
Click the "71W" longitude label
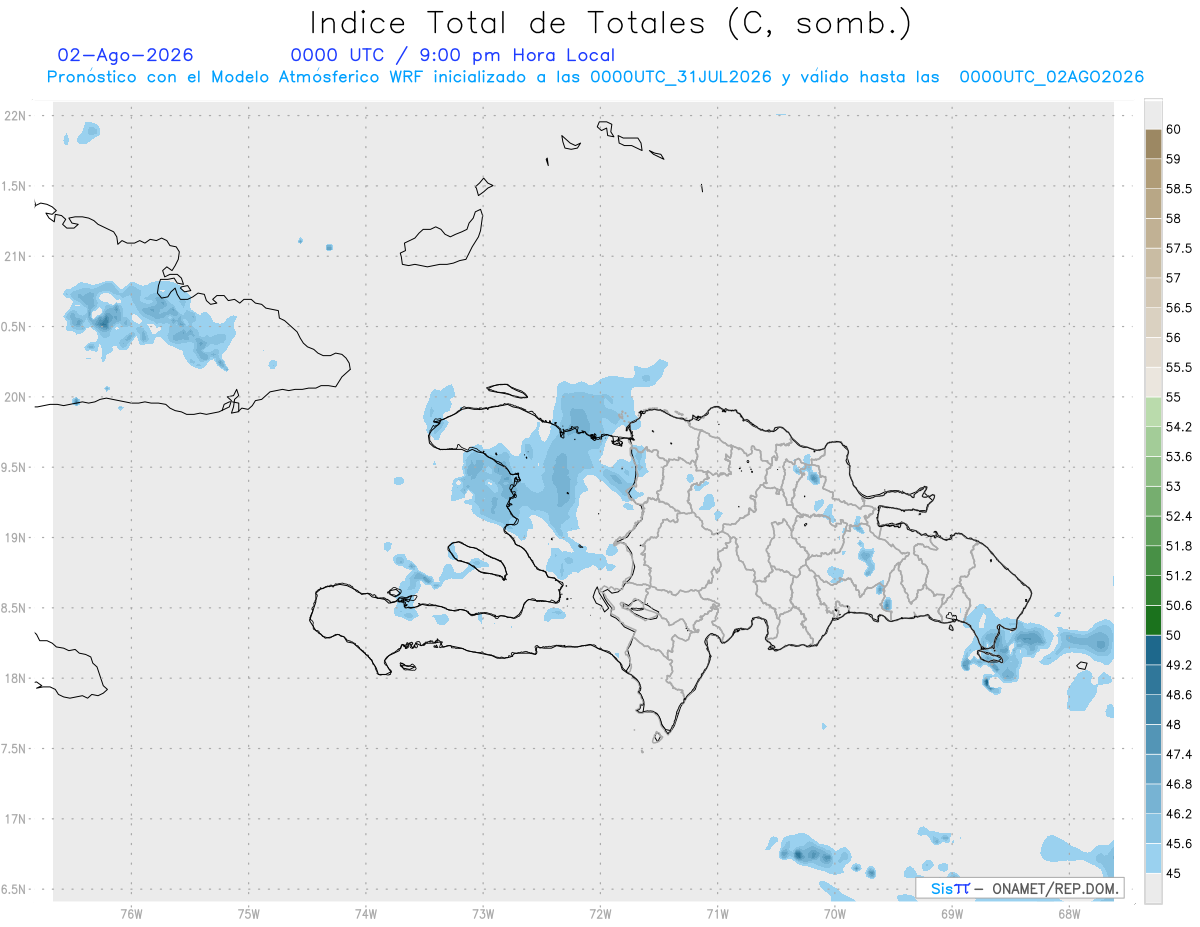tap(717, 913)
